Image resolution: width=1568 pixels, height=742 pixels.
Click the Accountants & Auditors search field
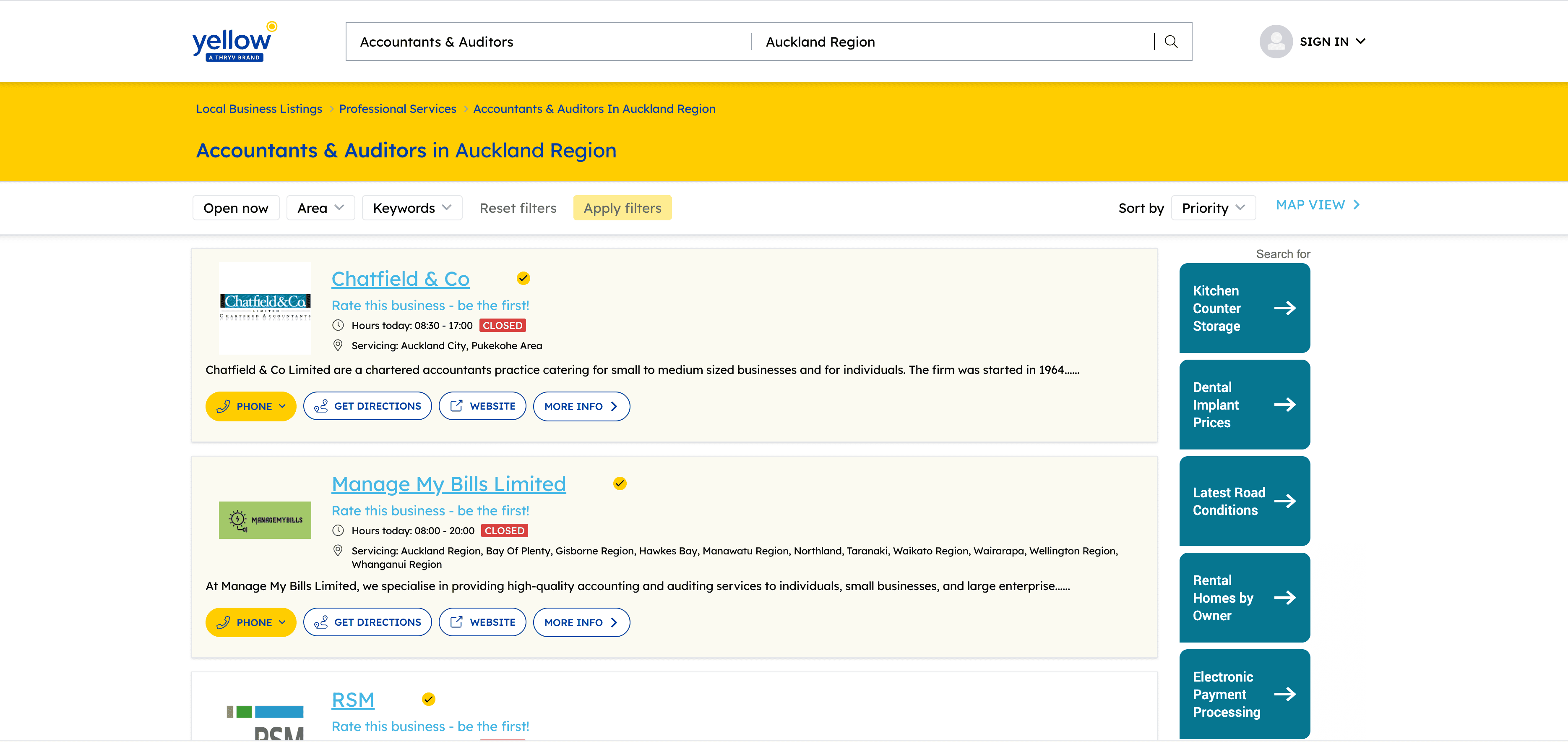pyautogui.click(x=548, y=42)
